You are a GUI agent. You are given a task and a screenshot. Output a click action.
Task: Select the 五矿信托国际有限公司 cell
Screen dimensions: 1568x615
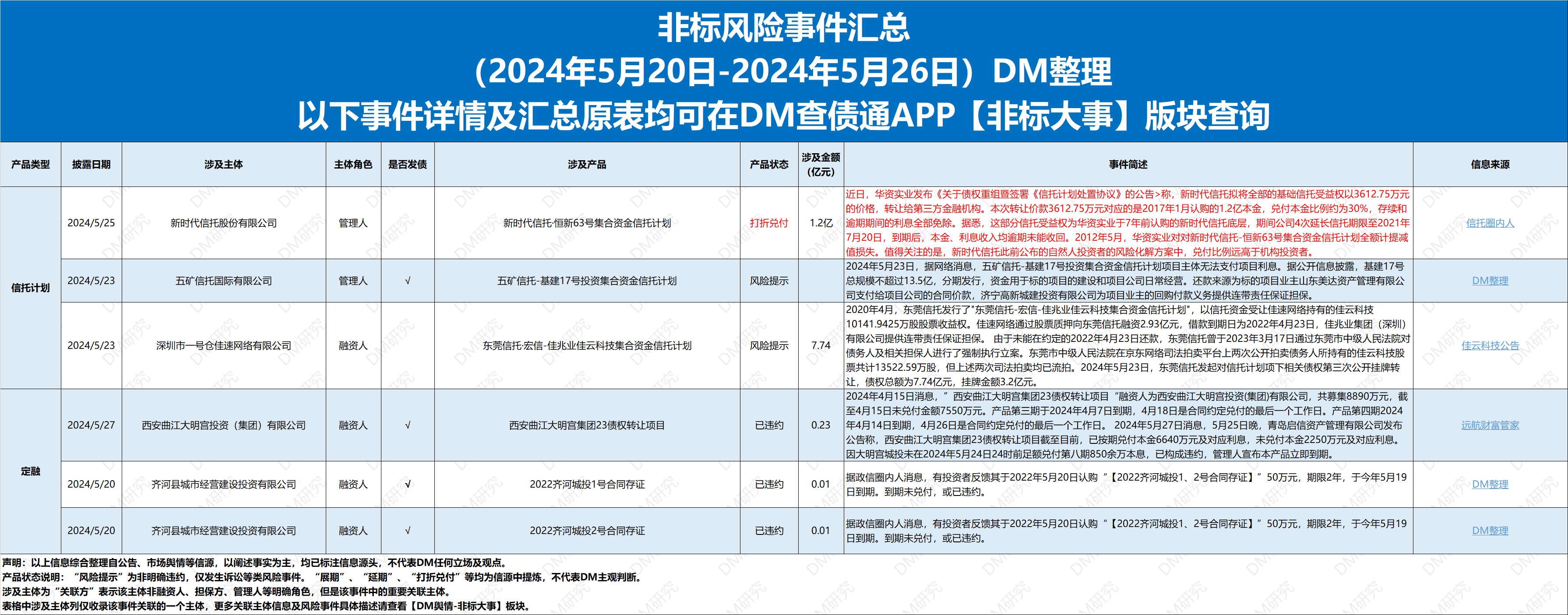coord(223,281)
